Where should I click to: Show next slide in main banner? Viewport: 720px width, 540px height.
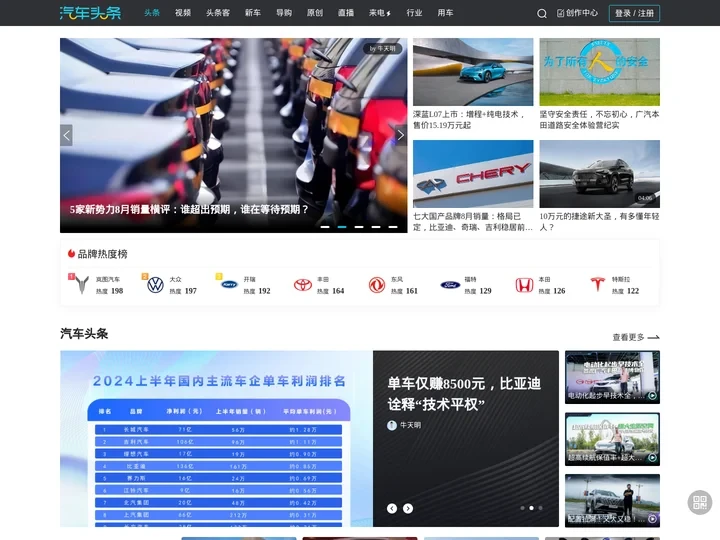pos(401,135)
